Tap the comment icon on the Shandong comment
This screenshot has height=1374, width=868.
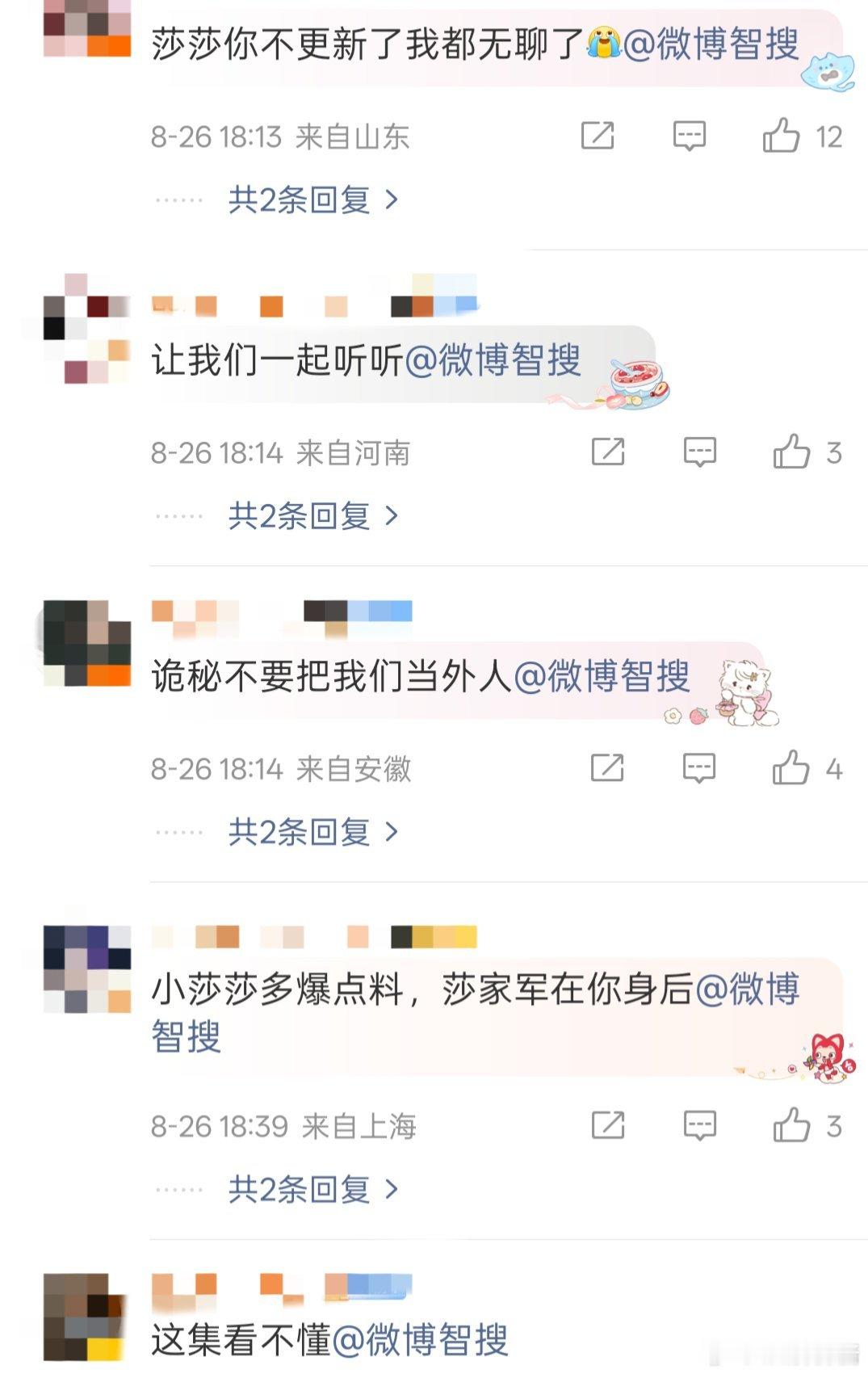click(x=690, y=136)
